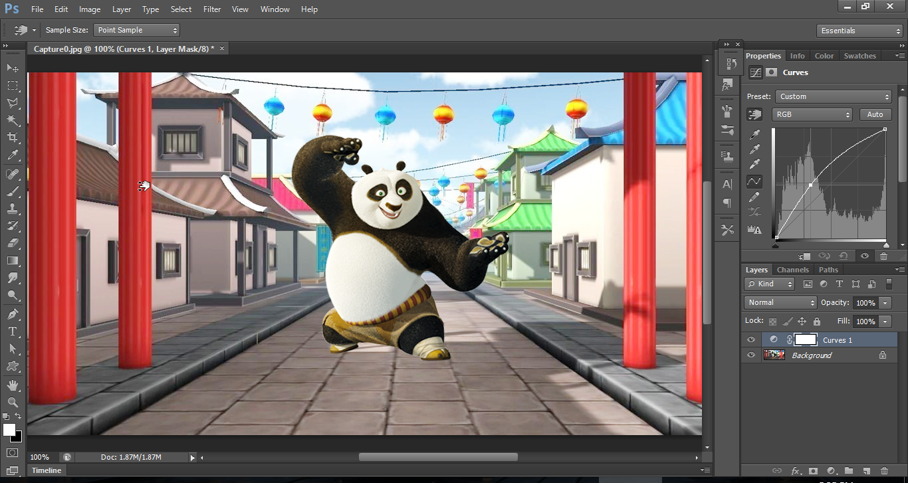The width and height of the screenshot is (909, 484).
Task: Open the Layer menu
Action: 121,9
